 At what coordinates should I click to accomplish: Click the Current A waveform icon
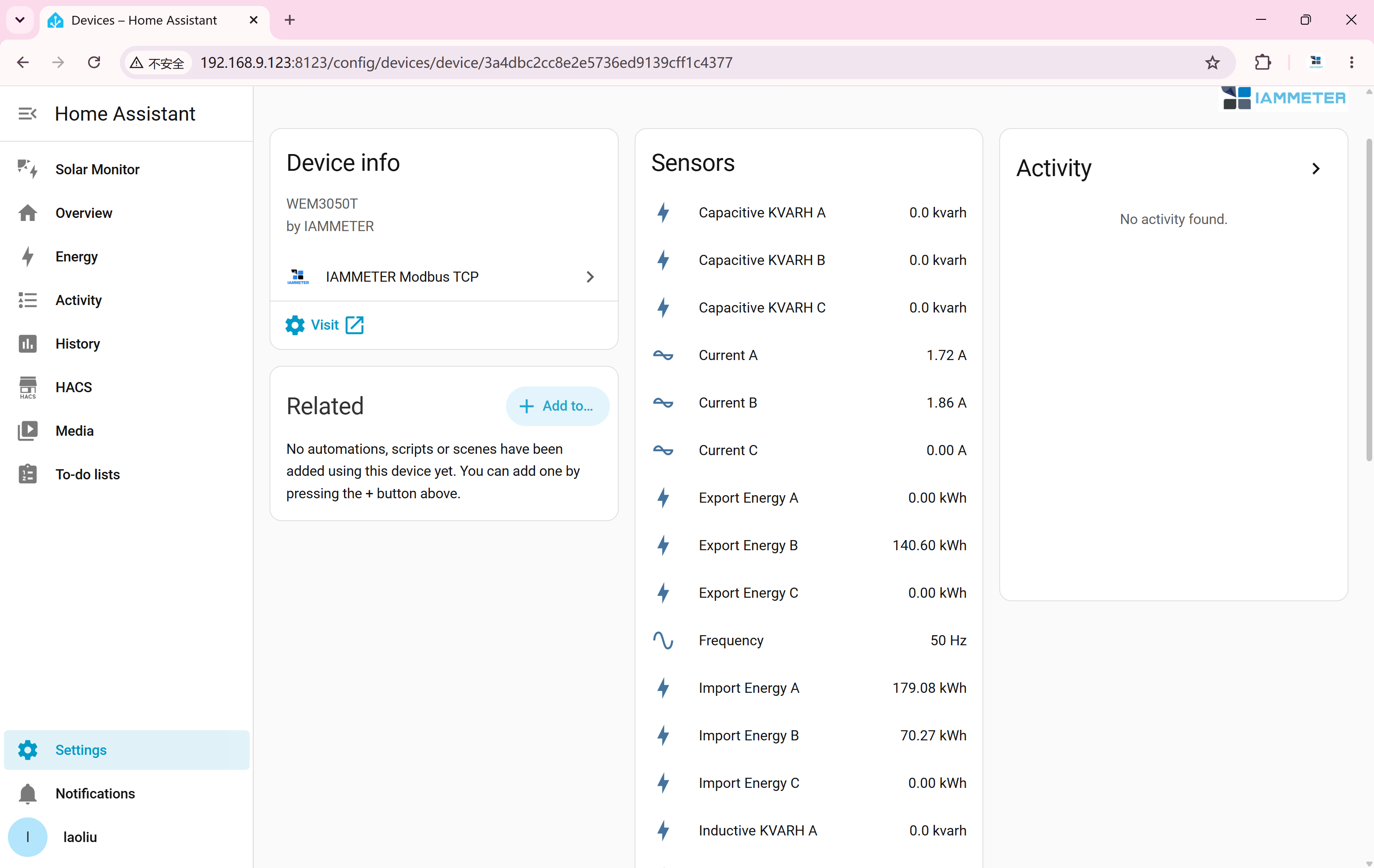tap(663, 355)
